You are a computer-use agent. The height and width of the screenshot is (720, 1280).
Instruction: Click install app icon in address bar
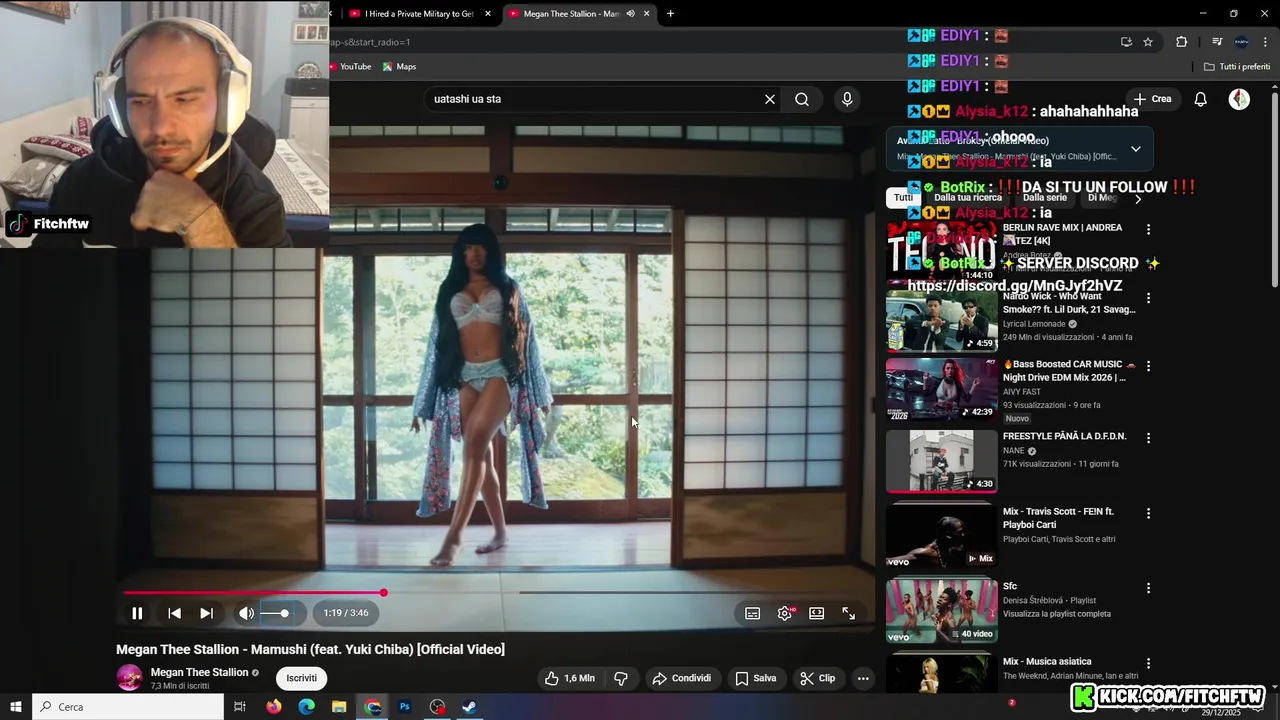point(1126,42)
